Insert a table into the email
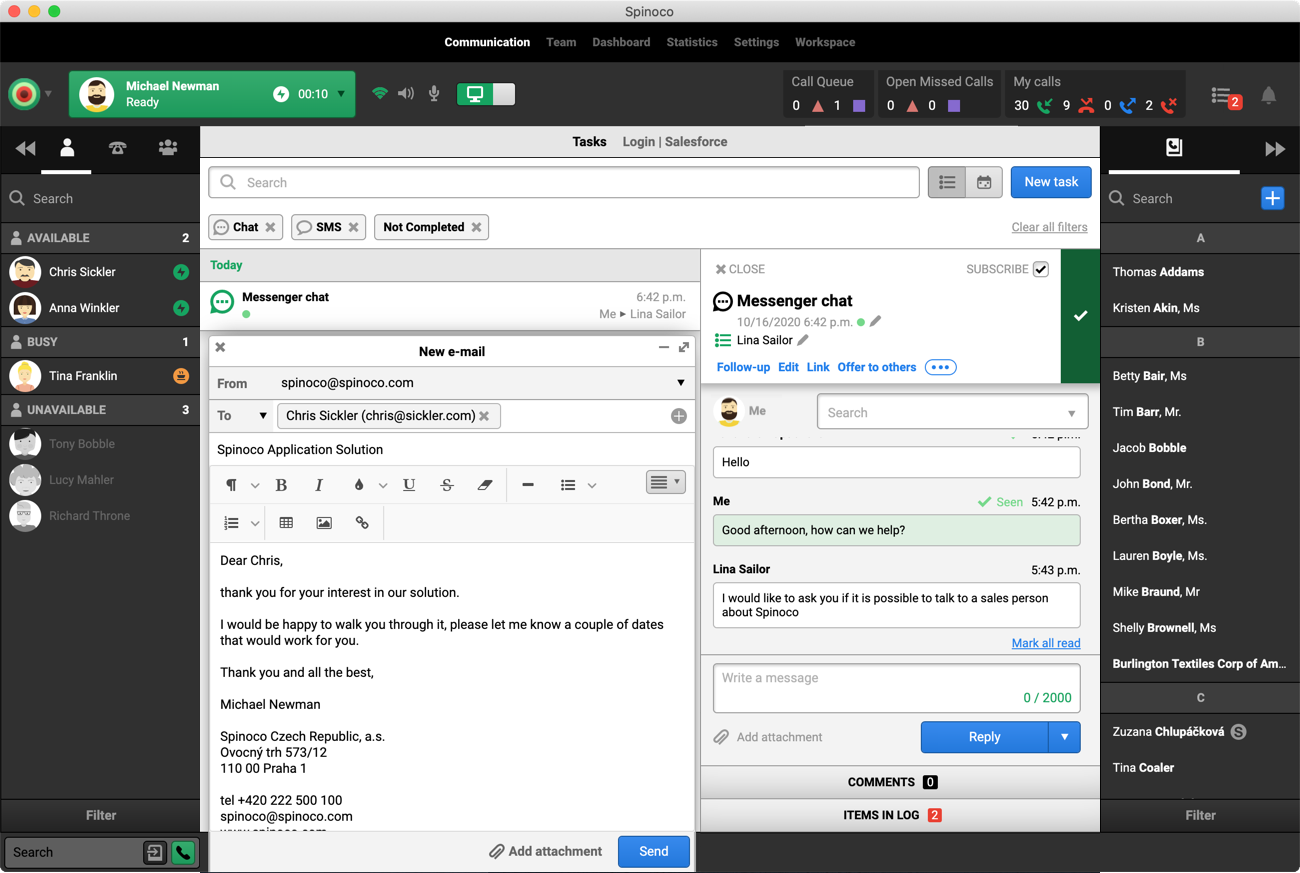The width and height of the screenshot is (1300, 873). (x=286, y=523)
